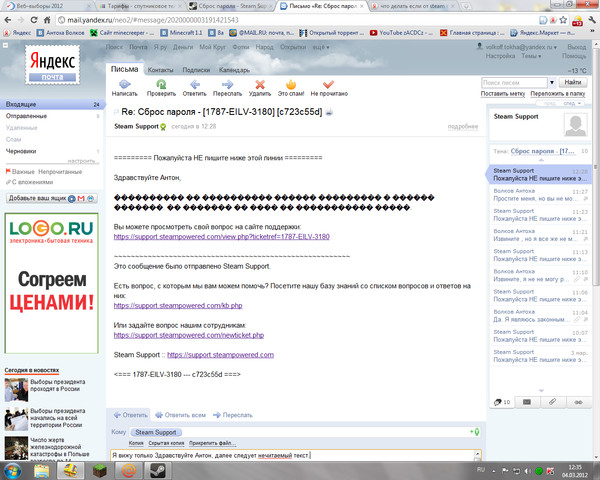Click Прикрепить файл attach link
The width and height of the screenshot is (600, 480).
point(212,443)
